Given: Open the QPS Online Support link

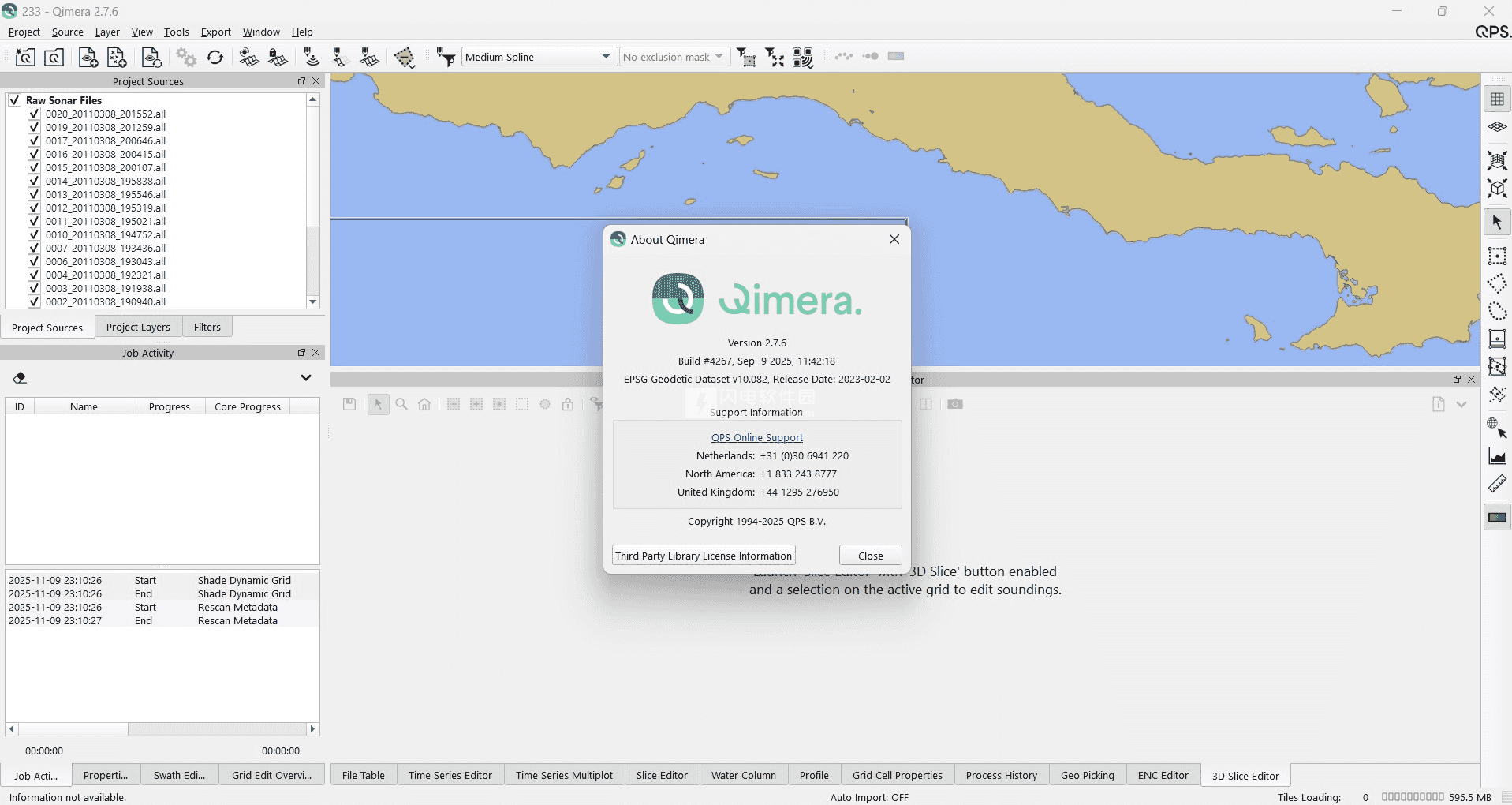Looking at the screenshot, I should 756,437.
